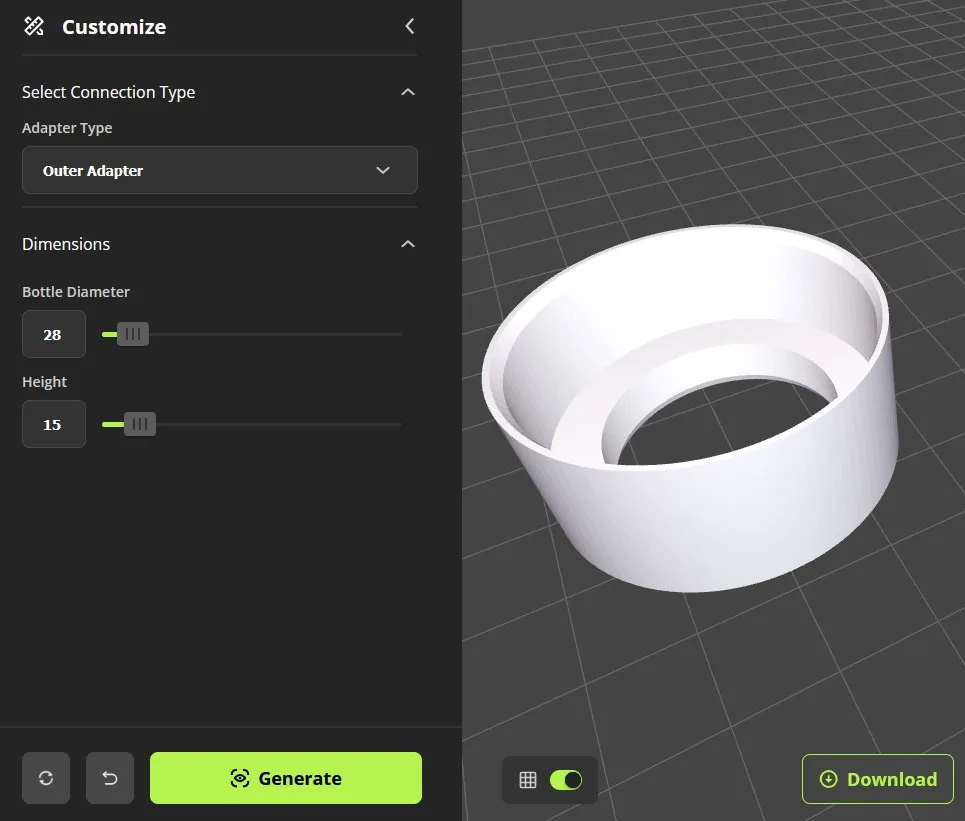Collapse the Select Connection Type section
Viewport: 965px width, 821px height.
tap(407, 91)
